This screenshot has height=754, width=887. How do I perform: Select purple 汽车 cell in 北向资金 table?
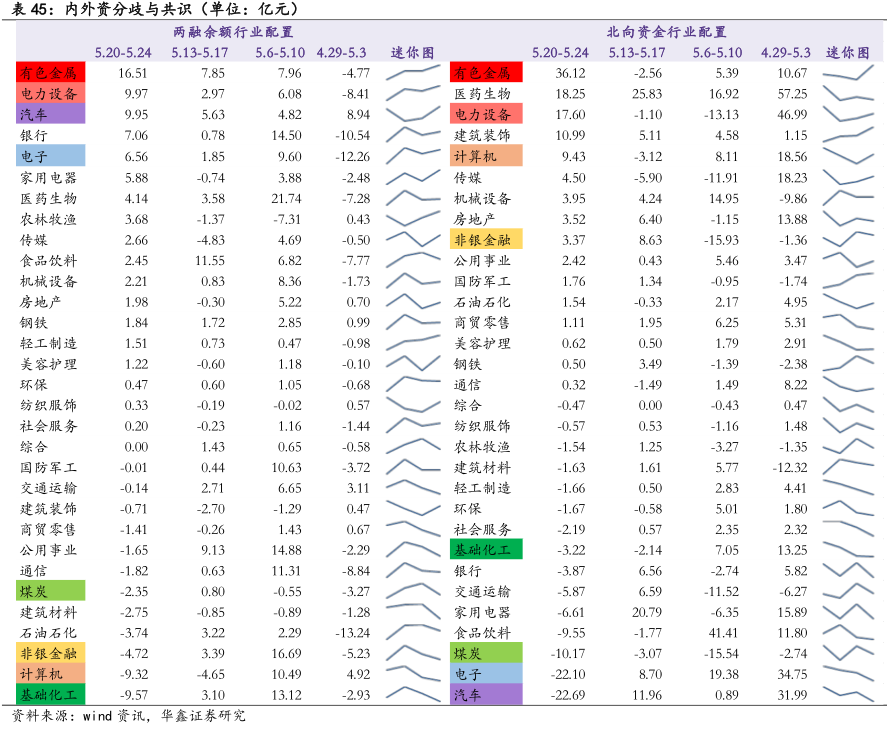point(486,694)
